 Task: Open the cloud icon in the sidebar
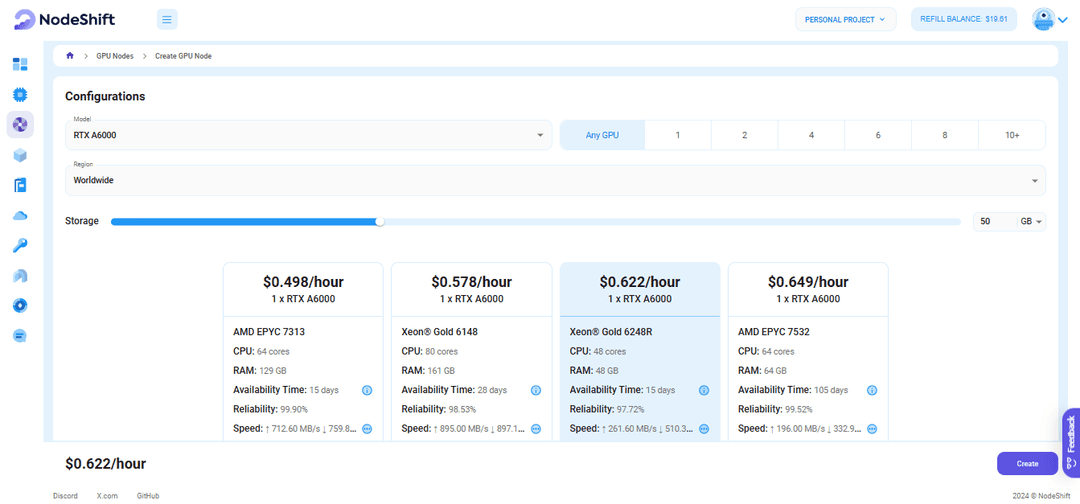[20, 216]
